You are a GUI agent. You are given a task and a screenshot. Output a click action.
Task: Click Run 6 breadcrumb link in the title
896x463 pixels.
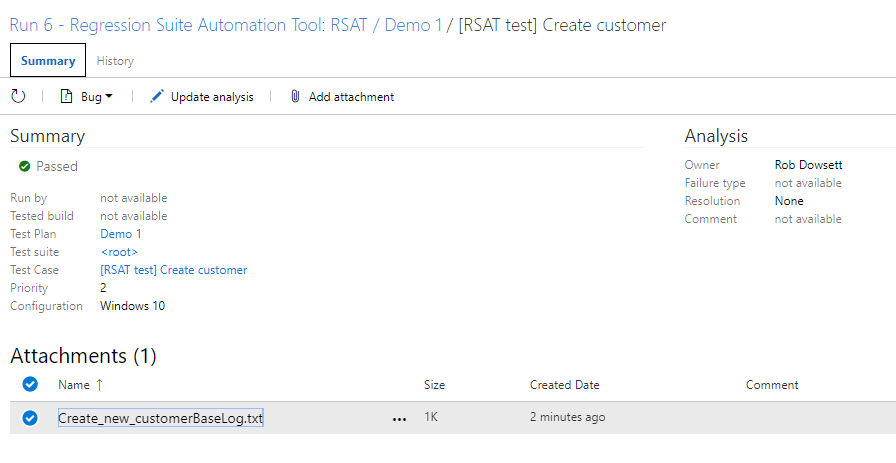point(38,24)
